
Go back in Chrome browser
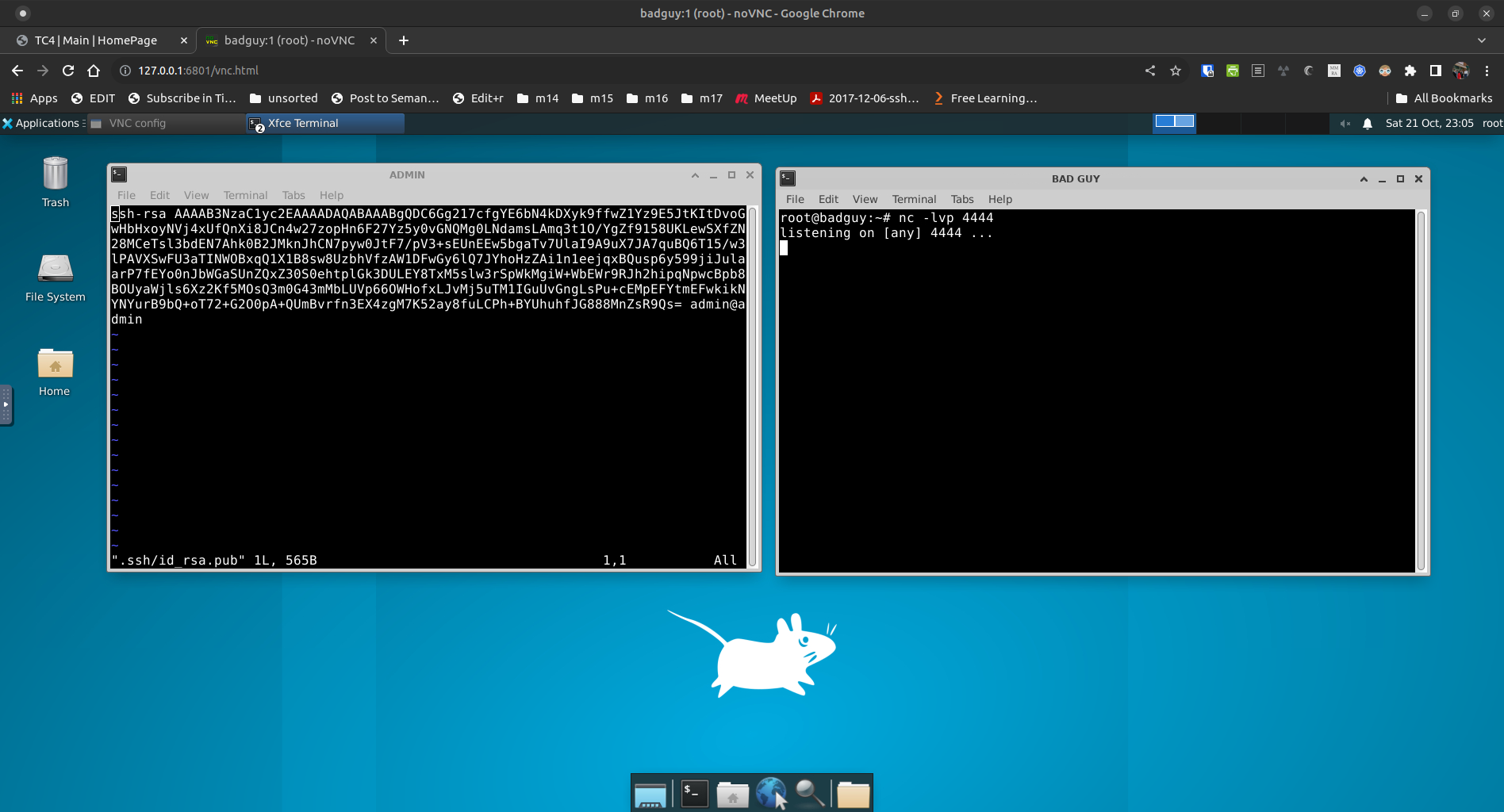[x=17, y=71]
